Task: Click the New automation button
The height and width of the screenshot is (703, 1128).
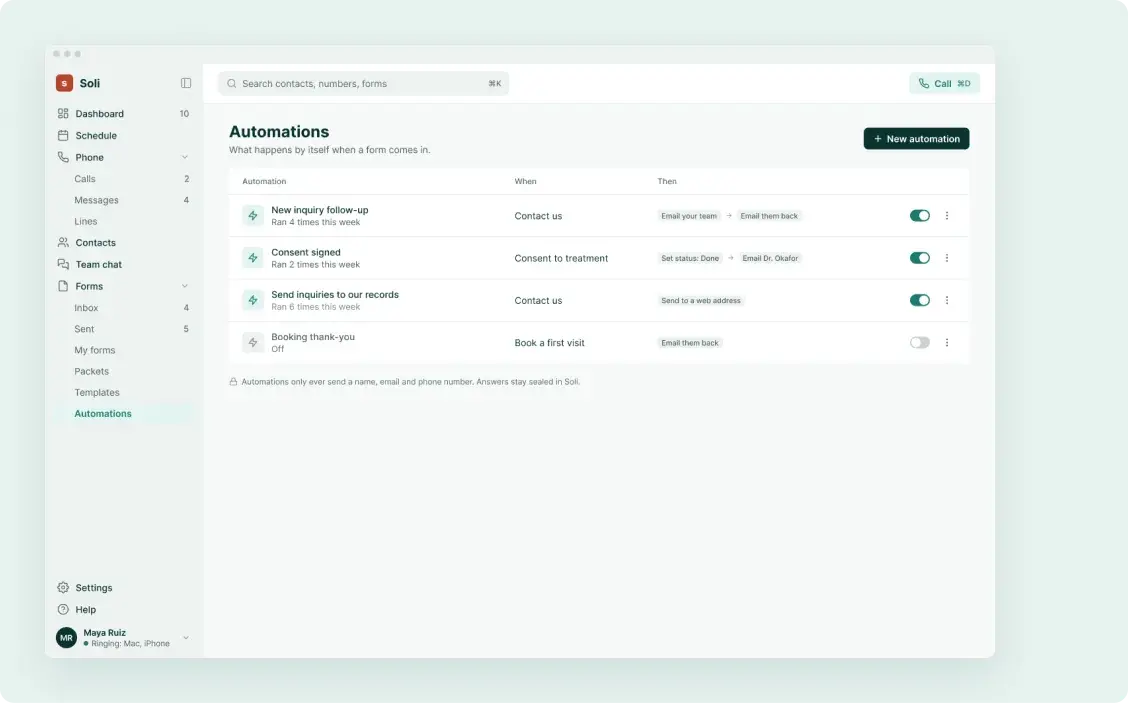Action: (x=916, y=138)
